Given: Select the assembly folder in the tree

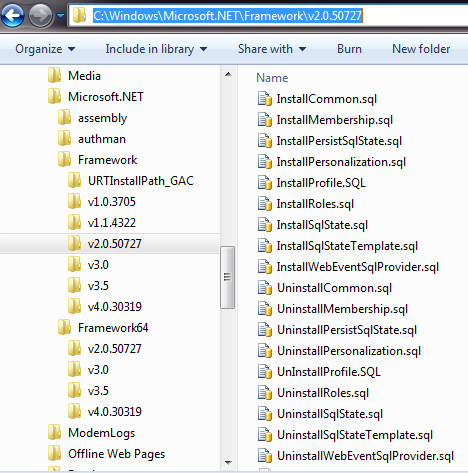Looking at the screenshot, I should 93,118.
